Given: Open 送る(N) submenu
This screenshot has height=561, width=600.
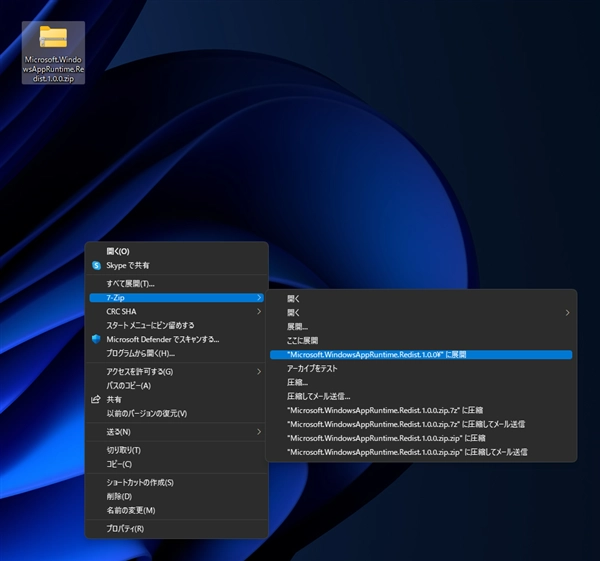Looking at the screenshot, I should pos(176,432).
